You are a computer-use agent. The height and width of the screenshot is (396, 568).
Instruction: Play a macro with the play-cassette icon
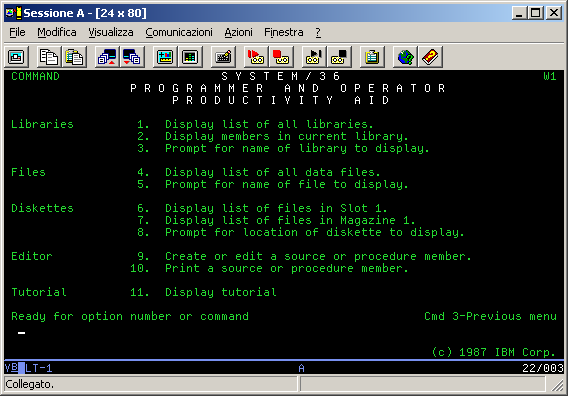[314, 57]
